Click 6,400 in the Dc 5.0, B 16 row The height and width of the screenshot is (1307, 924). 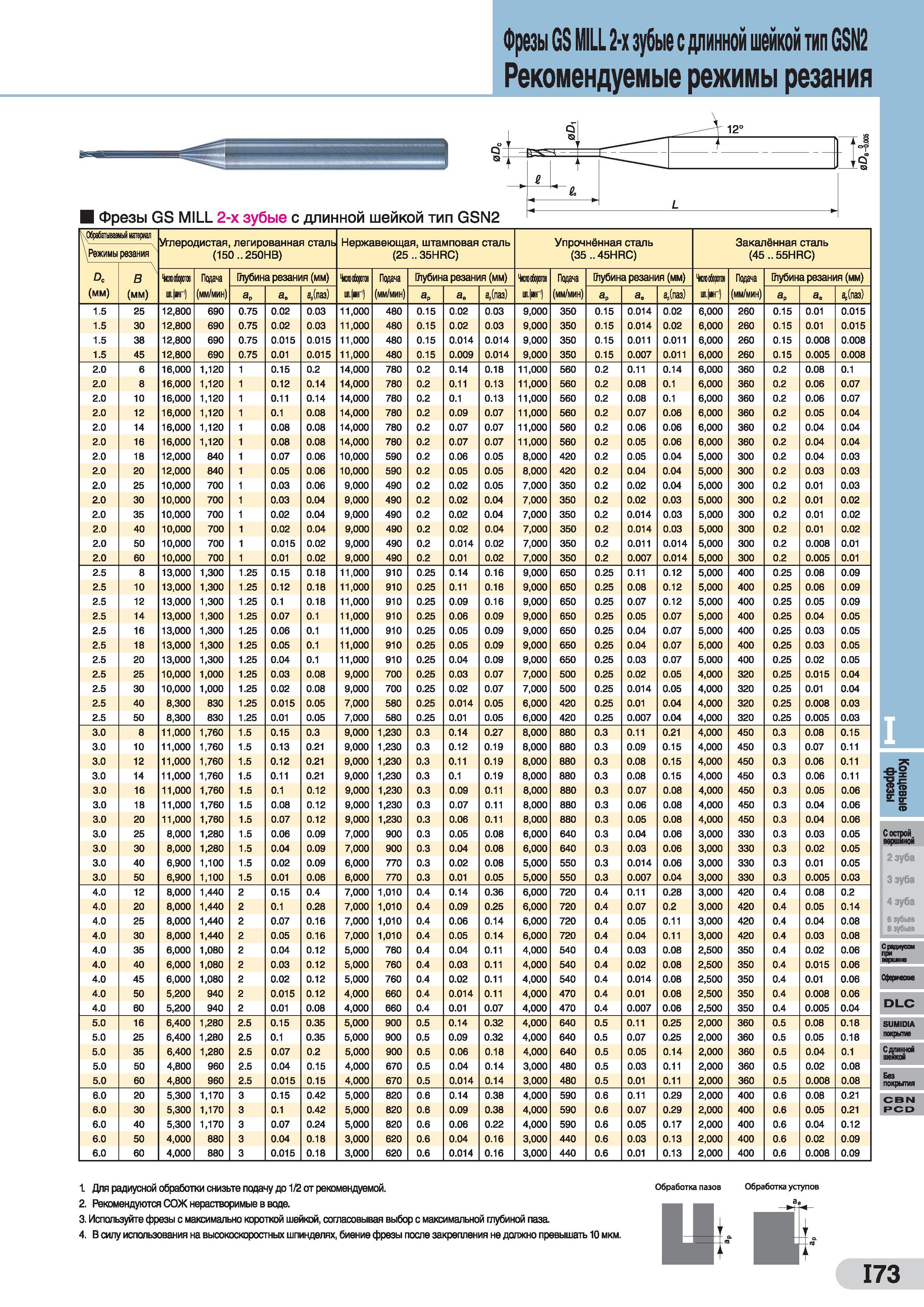(x=179, y=1023)
